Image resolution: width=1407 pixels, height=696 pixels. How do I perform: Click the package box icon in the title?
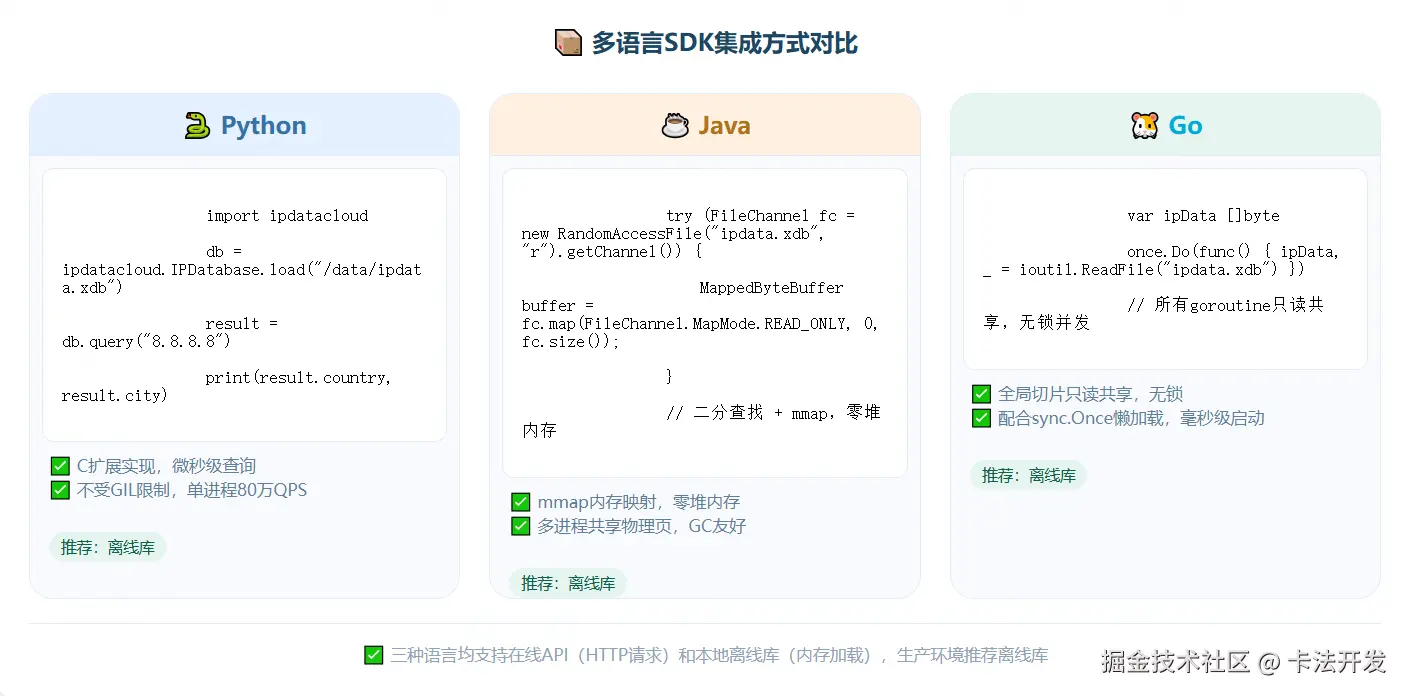(567, 42)
